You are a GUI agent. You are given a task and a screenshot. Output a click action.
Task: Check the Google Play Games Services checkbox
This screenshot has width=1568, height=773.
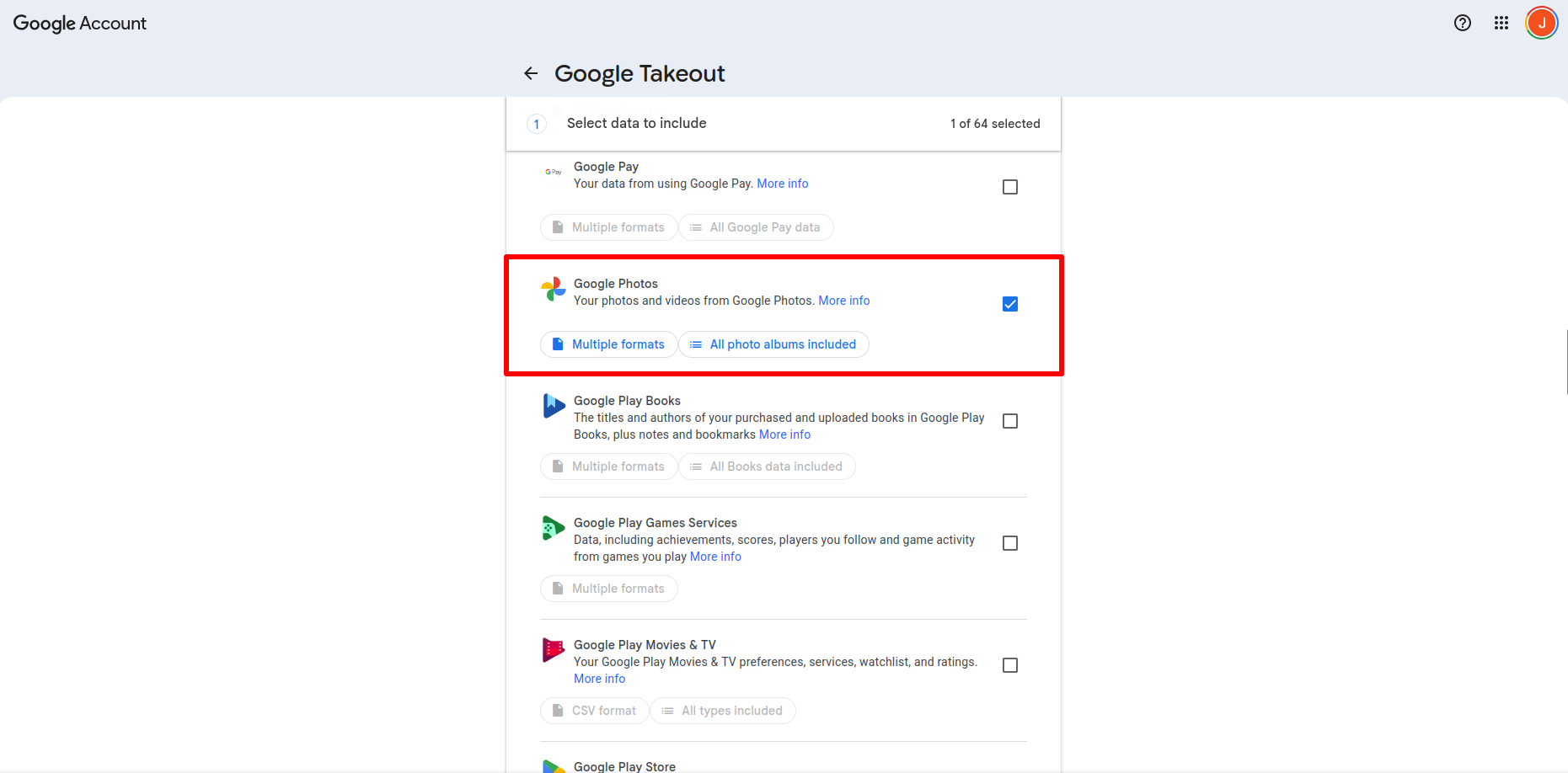(1010, 543)
